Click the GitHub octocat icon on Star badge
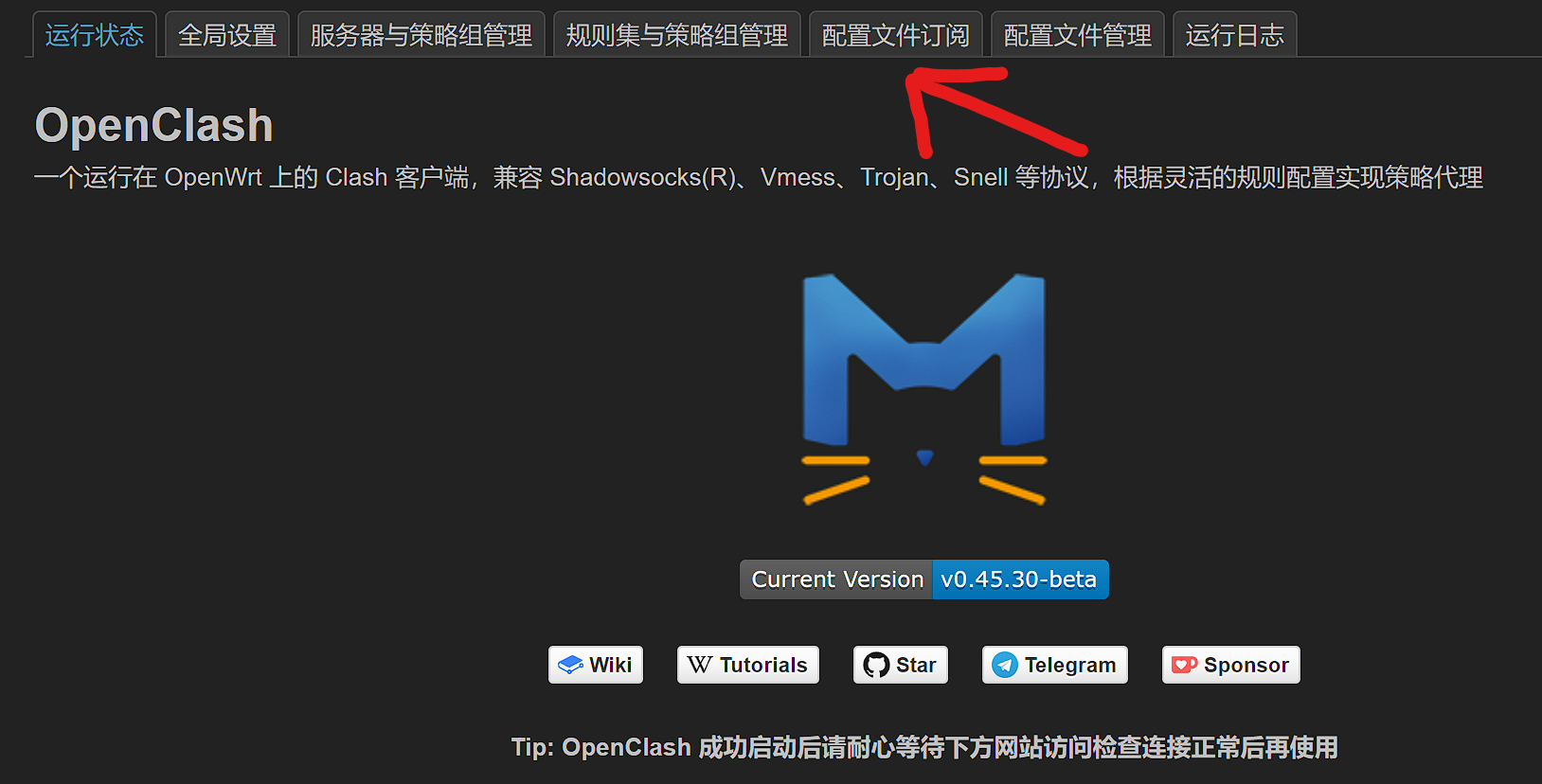 [x=876, y=665]
